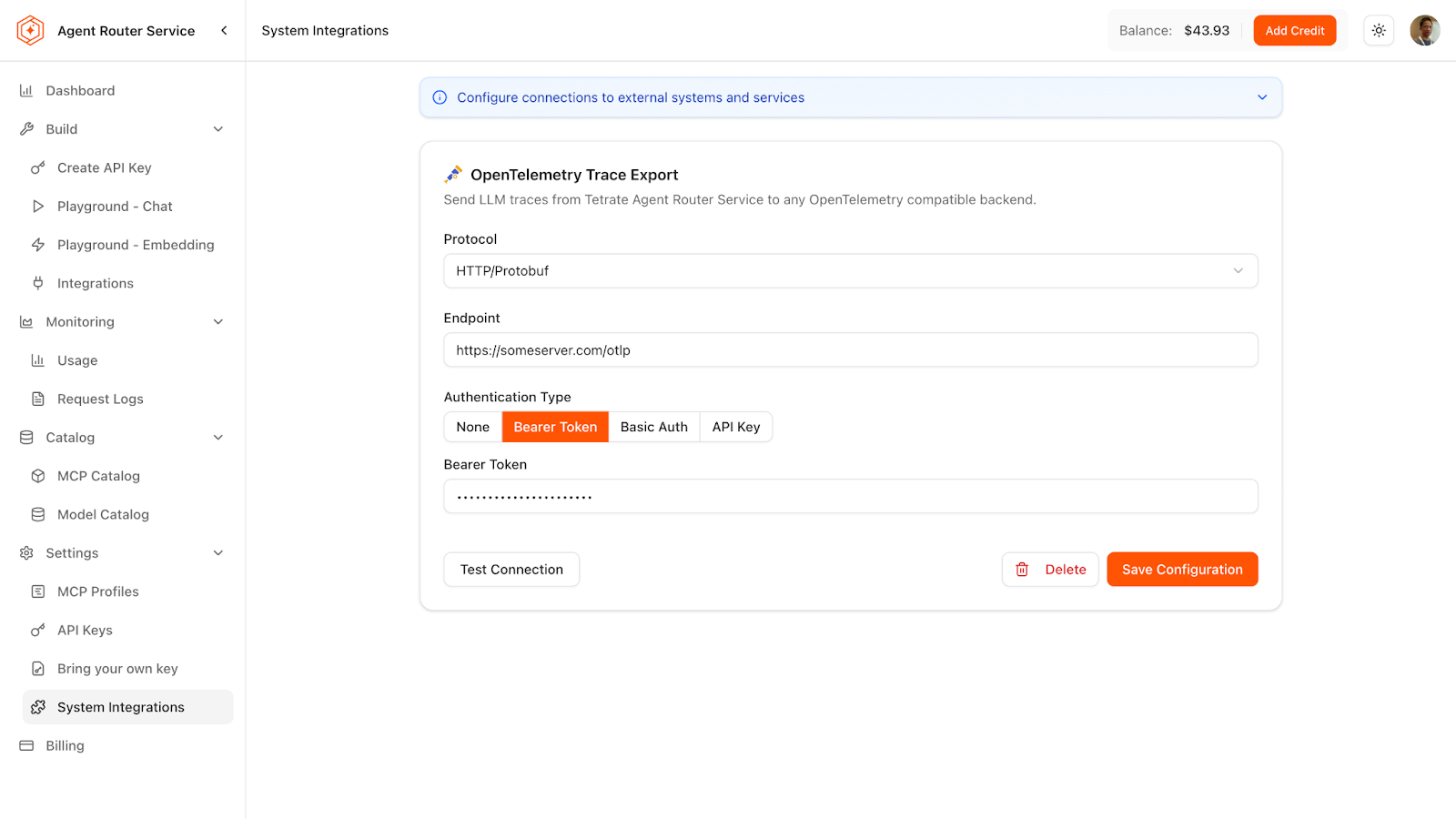Open Request Logs in the sidebar
Image resolution: width=1456 pixels, height=819 pixels.
(100, 399)
